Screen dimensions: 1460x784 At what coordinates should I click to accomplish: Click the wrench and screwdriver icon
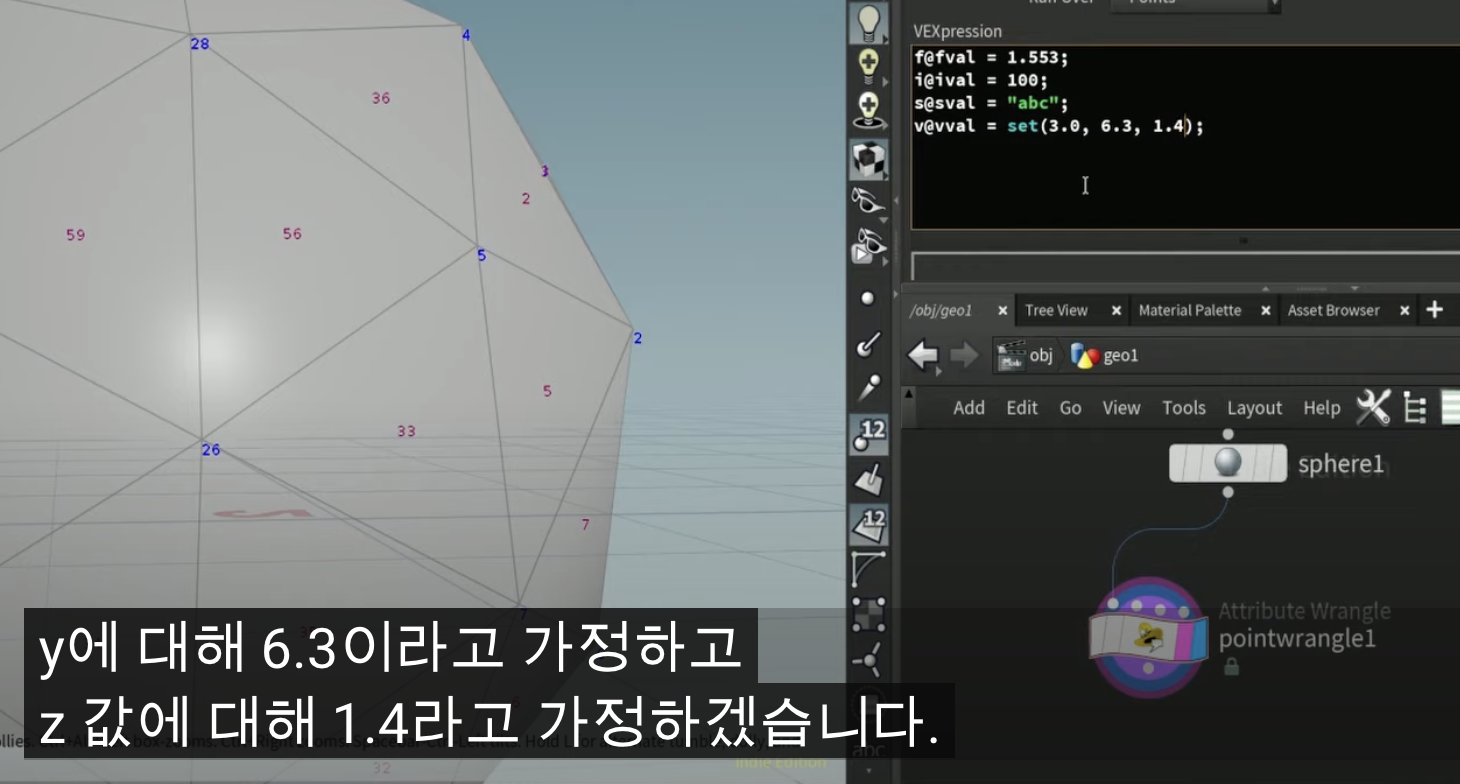pos(1373,407)
